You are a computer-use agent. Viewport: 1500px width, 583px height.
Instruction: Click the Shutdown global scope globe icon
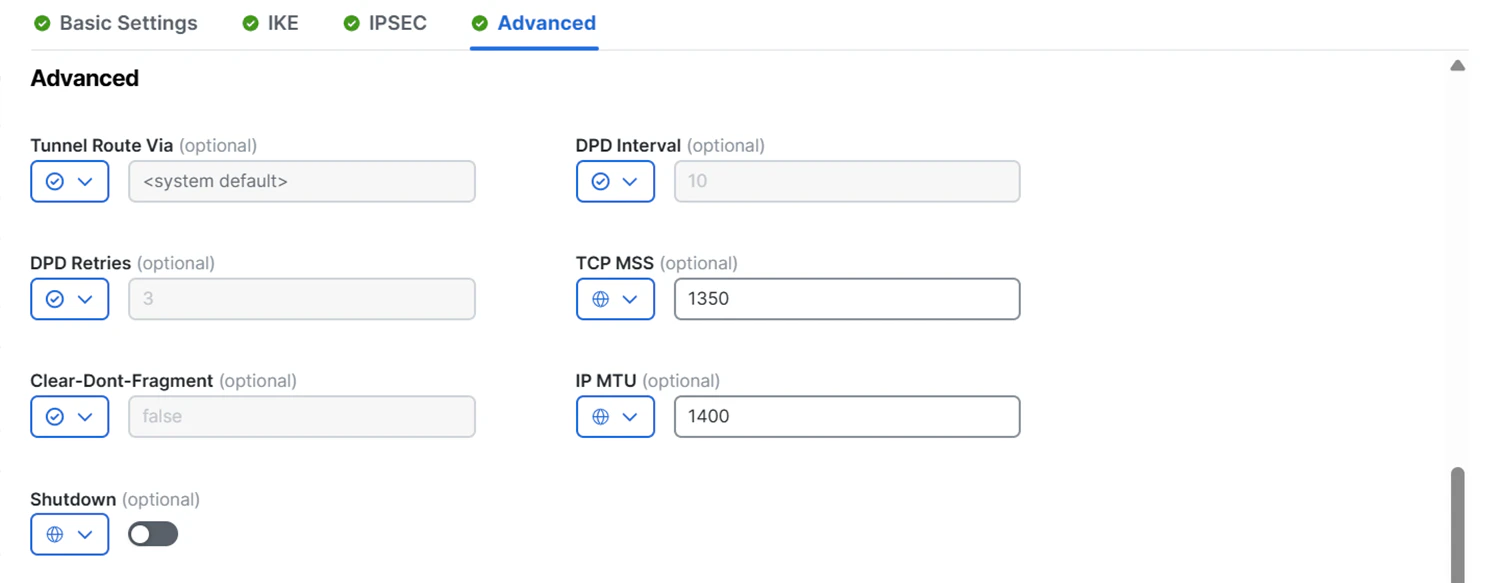point(55,535)
